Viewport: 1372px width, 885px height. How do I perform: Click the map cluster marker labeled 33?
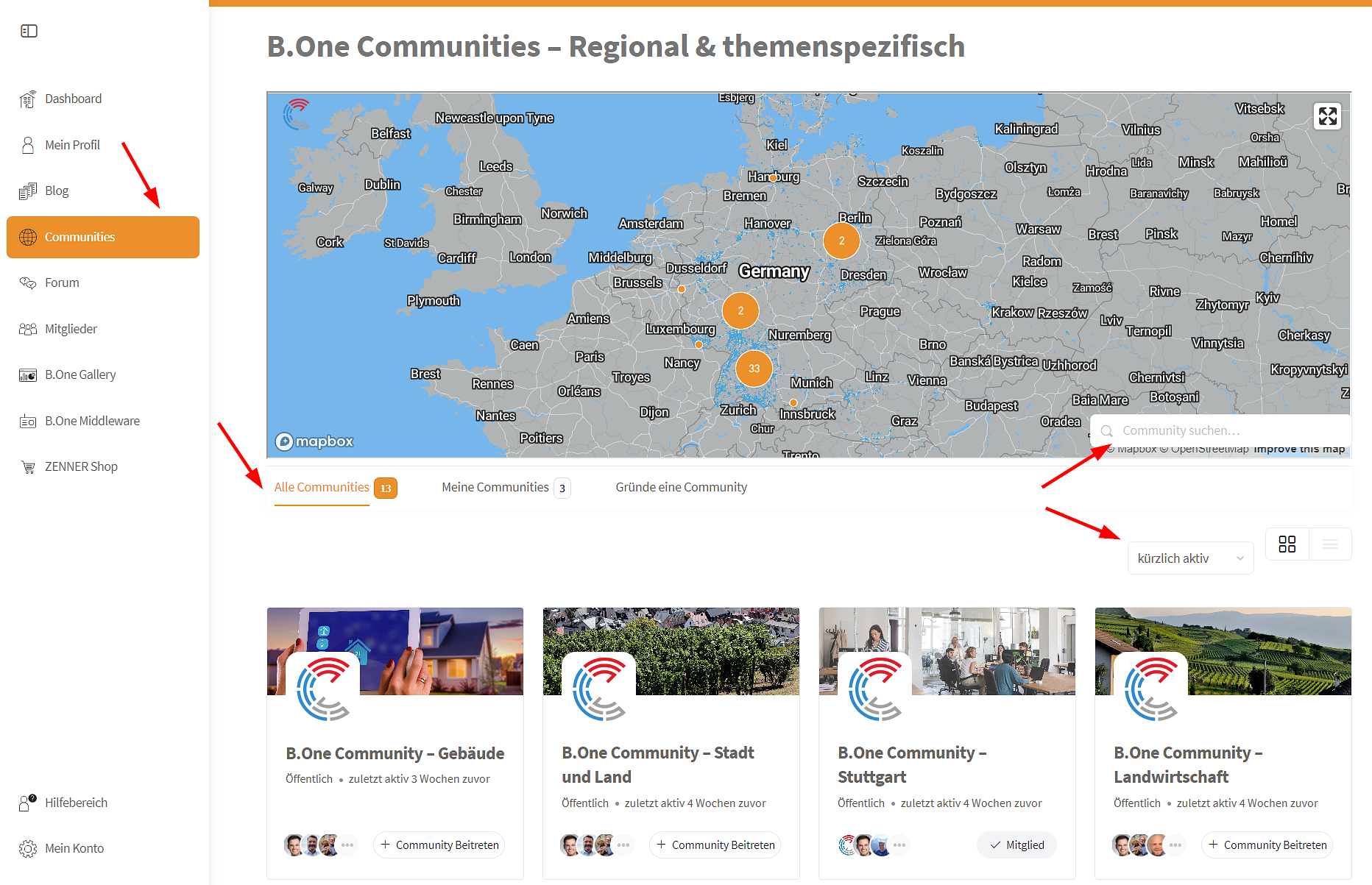(754, 369)
